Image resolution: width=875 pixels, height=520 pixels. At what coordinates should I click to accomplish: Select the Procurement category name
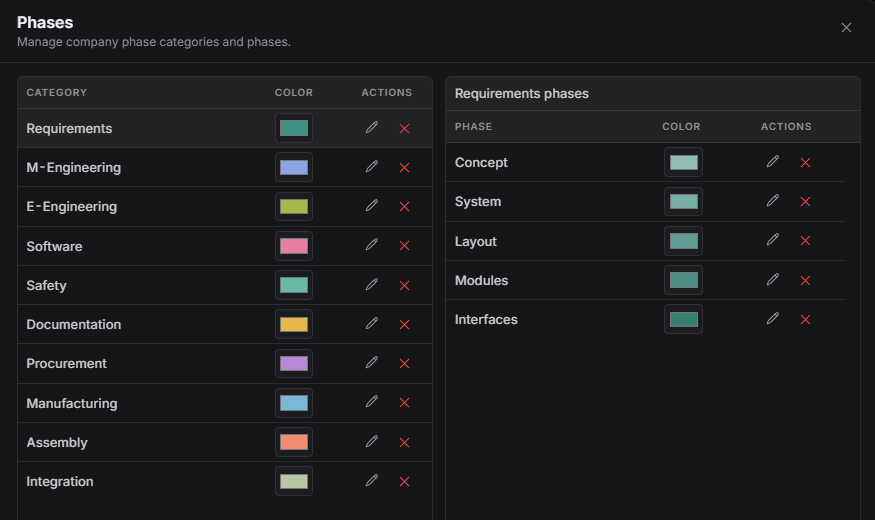(x=66, y=363)
